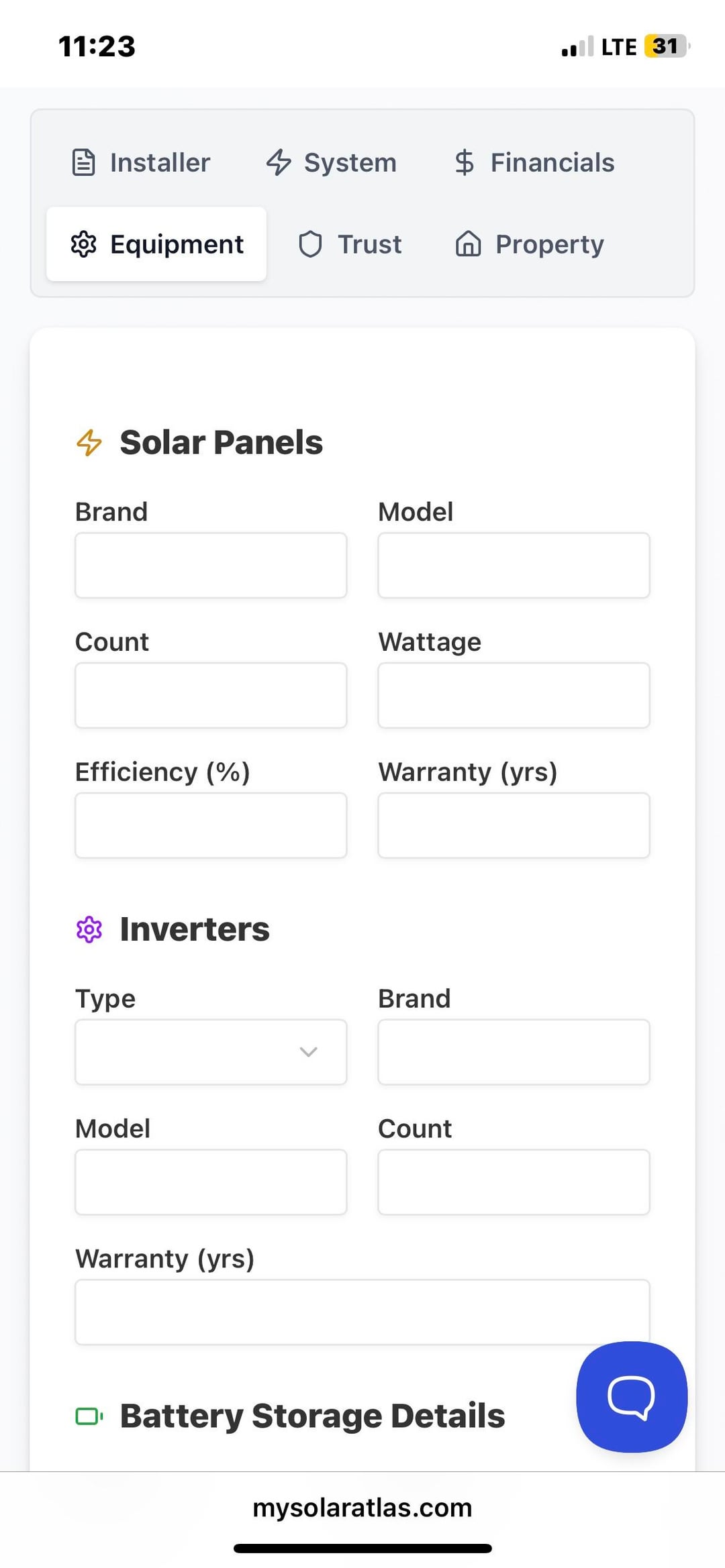The height and width of the screenshot is (1568, 725).
Task: Open the chat support bubble
Action: pos(632,1397)
